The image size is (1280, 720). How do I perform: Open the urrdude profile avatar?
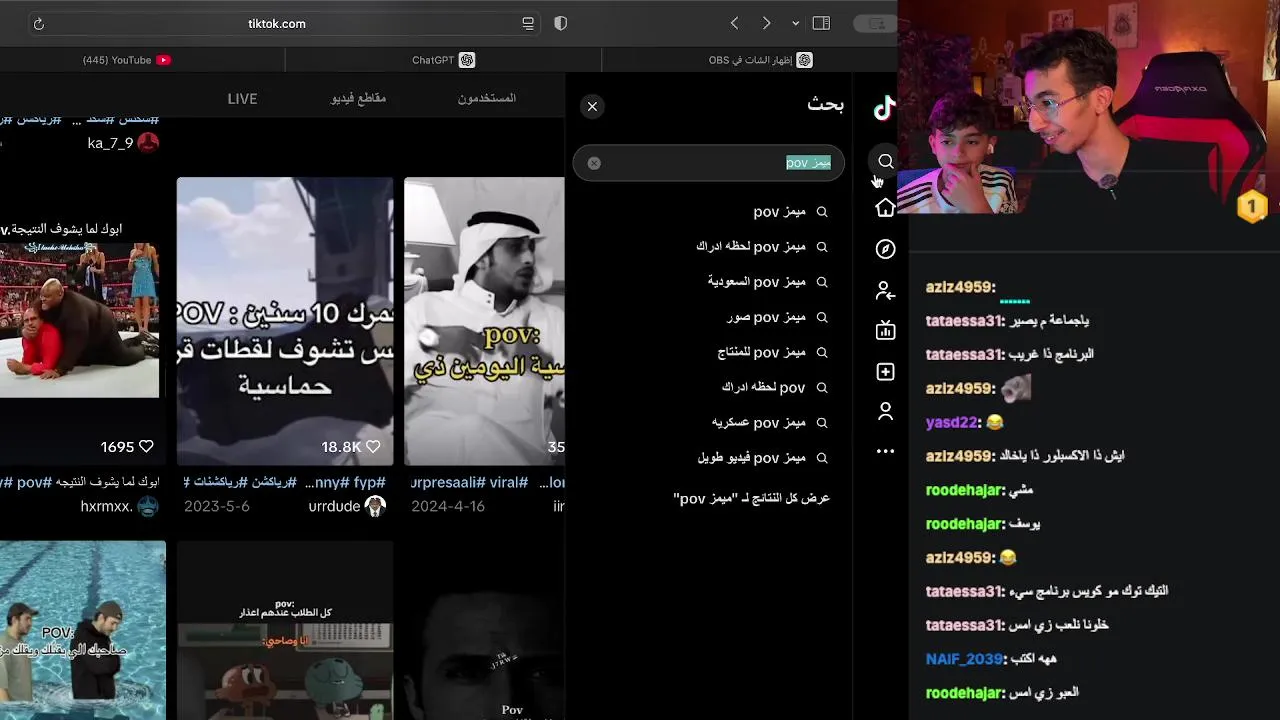[376, 506]
